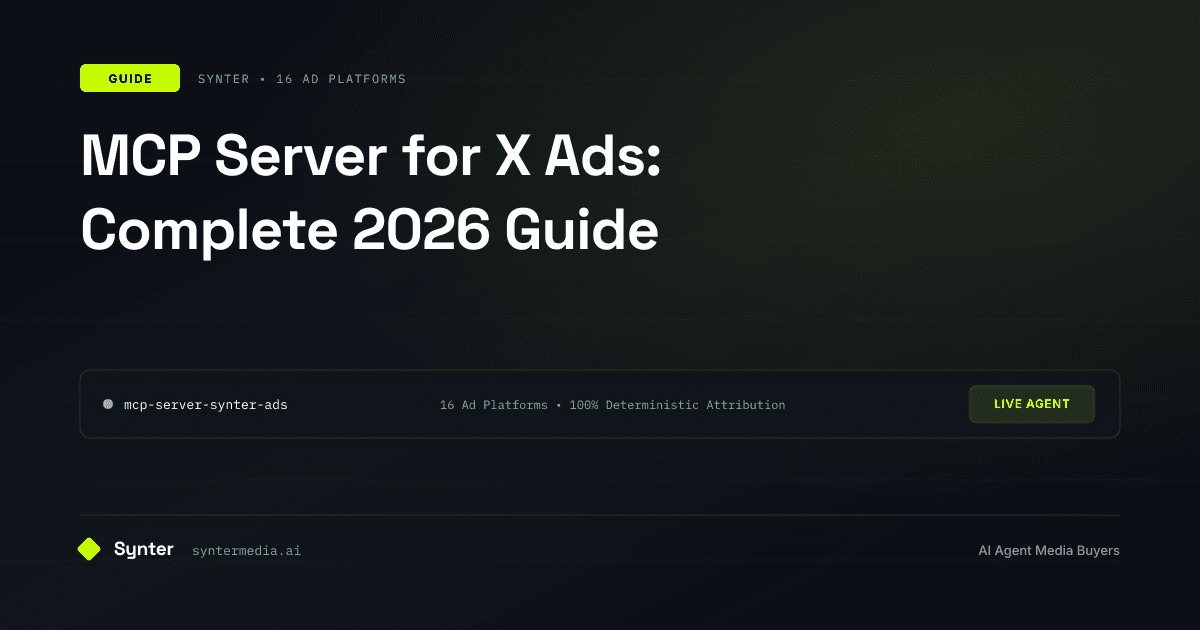Click the 'AI Agent Media Buyers' tagline
The width and height of the screenshot is (1200, 630).
point(1049,551)
